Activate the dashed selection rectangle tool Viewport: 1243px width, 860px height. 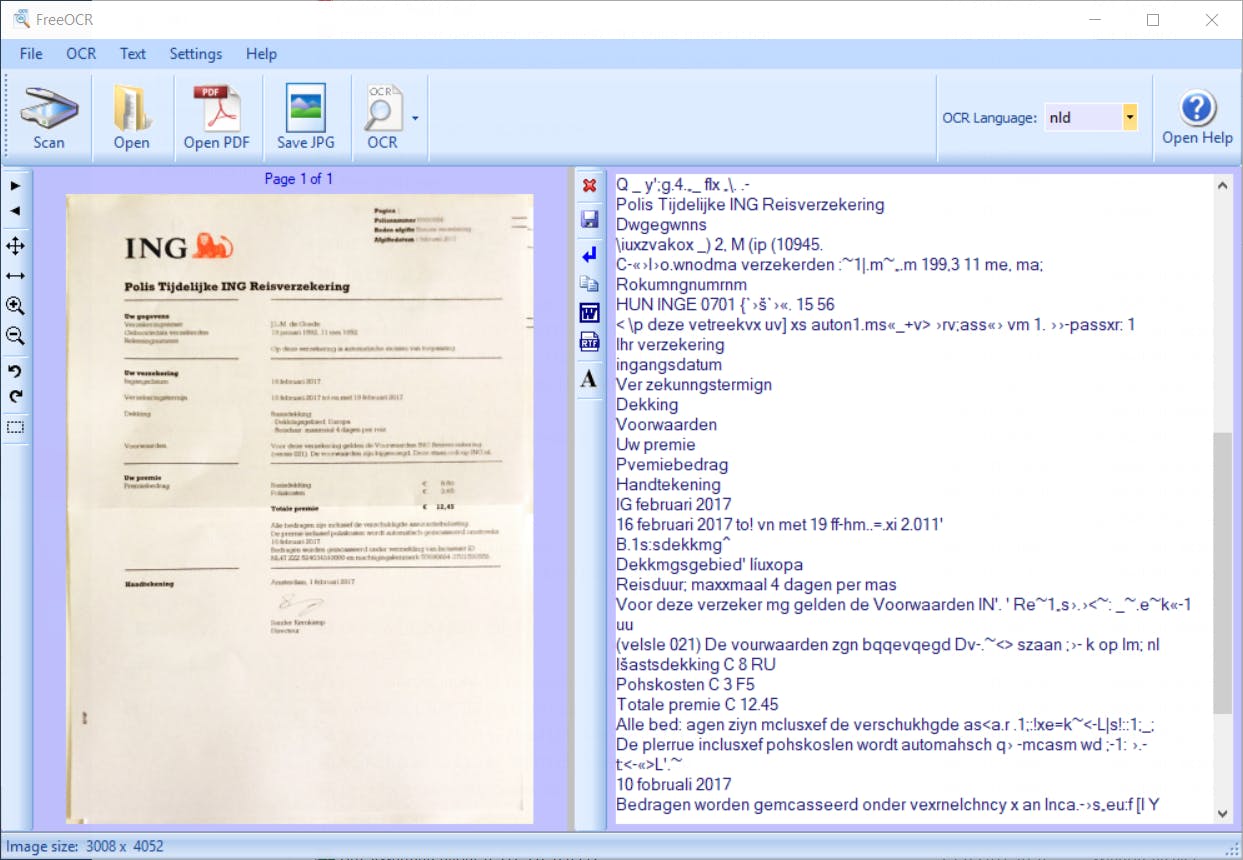pos(15,427)
